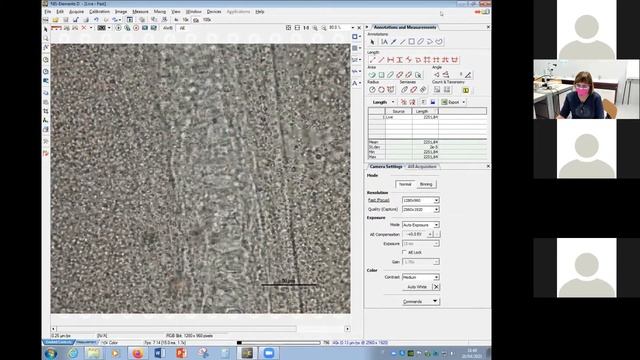Click the Source column header
The width and height of the screenshot is (640, 360).
click(398, 111)
